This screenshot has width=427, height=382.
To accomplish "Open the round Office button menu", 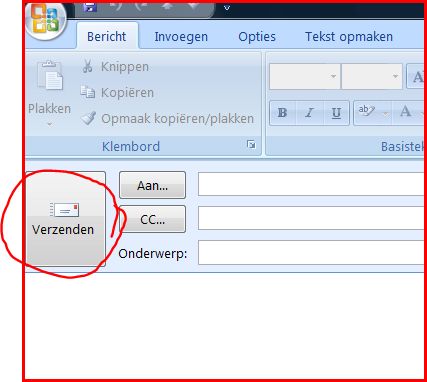I will pyautogui.click(x=46, y=21).
